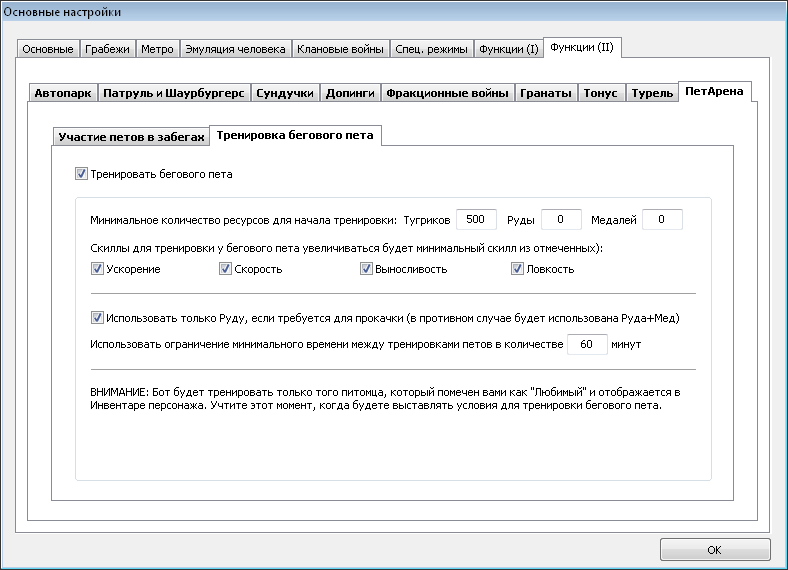Click the Тугриков amount input field
The image size is (788, 570).
click(476, 219)
